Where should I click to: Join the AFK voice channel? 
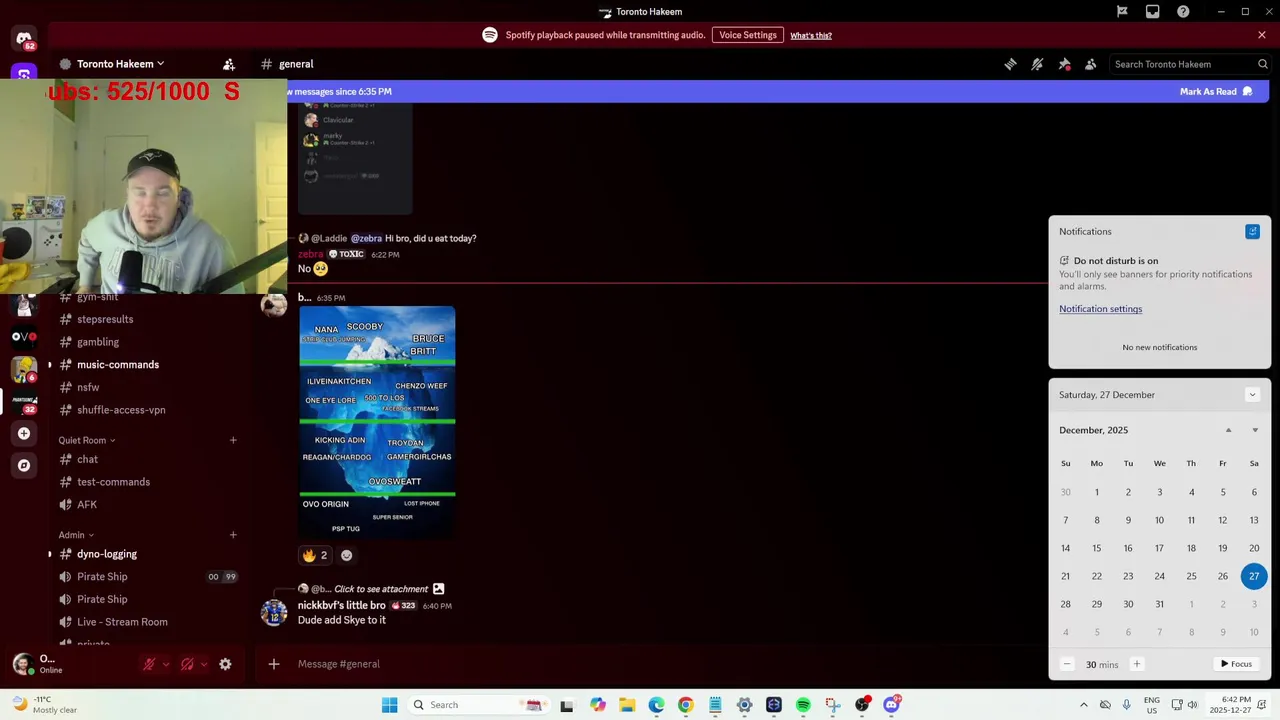[87, 505]
